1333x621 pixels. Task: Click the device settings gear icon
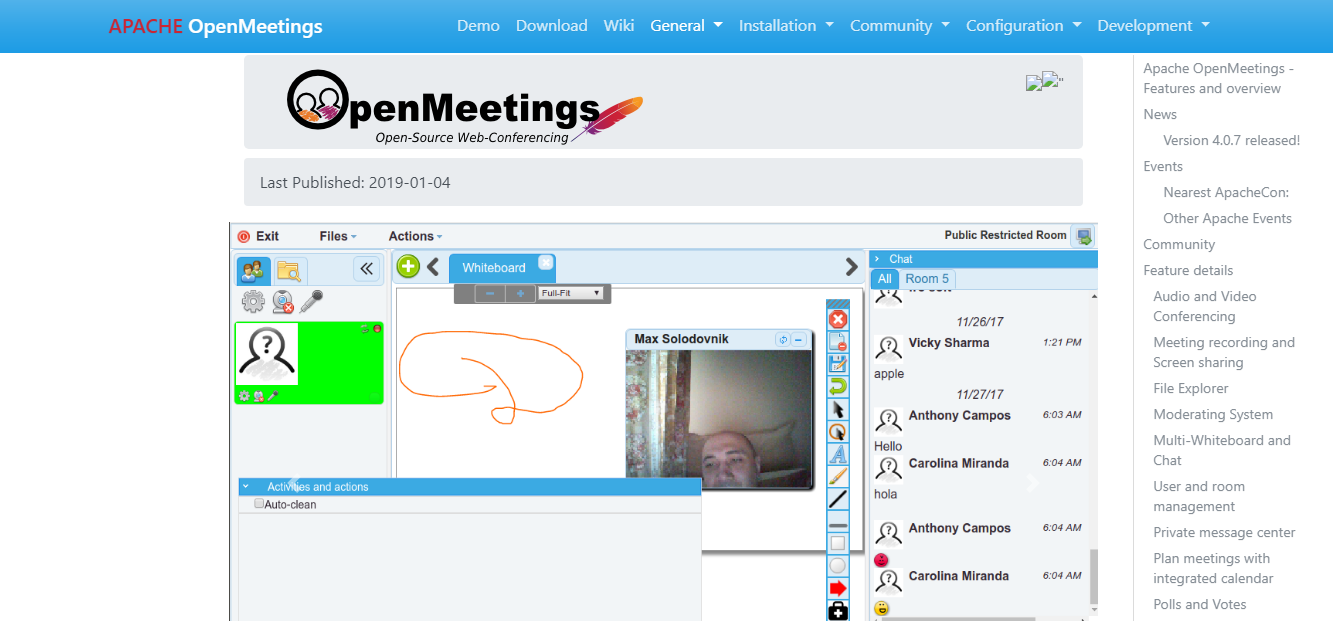point(253,300)
